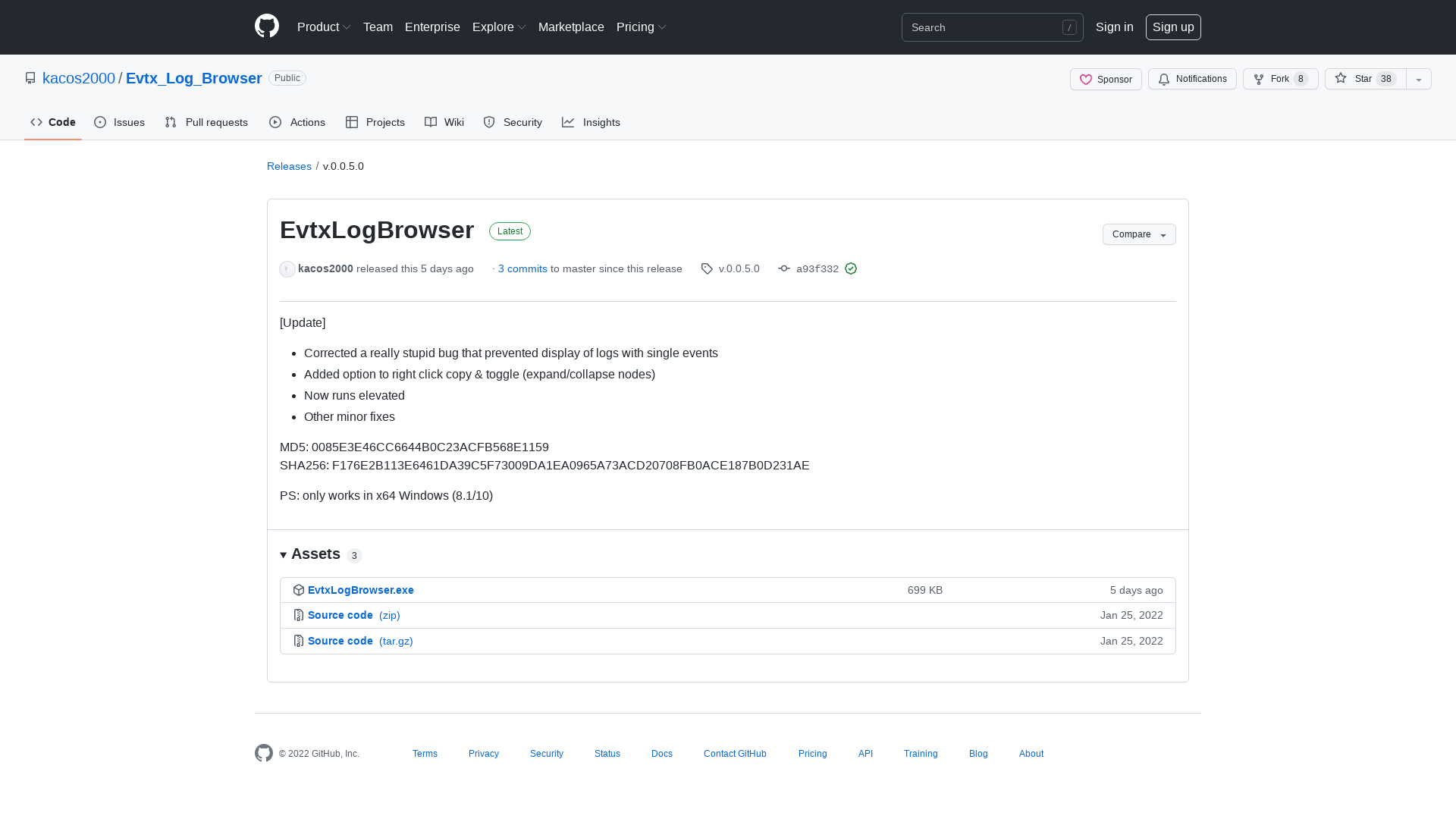Open the Star options caret

point(1419,79)
